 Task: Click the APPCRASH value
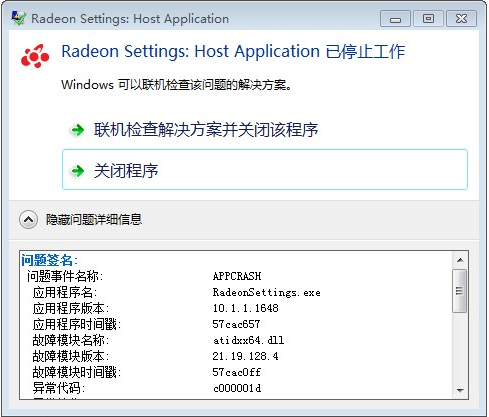click(x=237, y=276)
